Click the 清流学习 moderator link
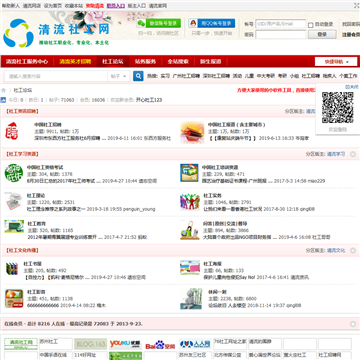This screenshot has height=360, width=360. [336, 154]
